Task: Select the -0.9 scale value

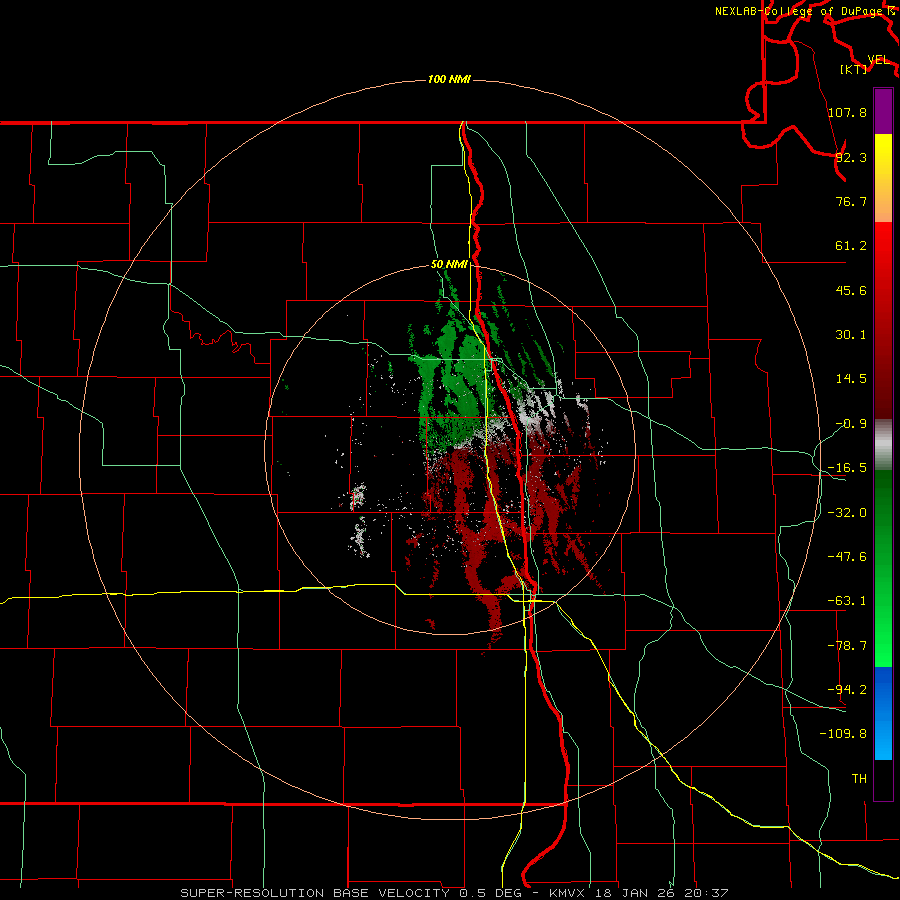Action: coord(851,424)
